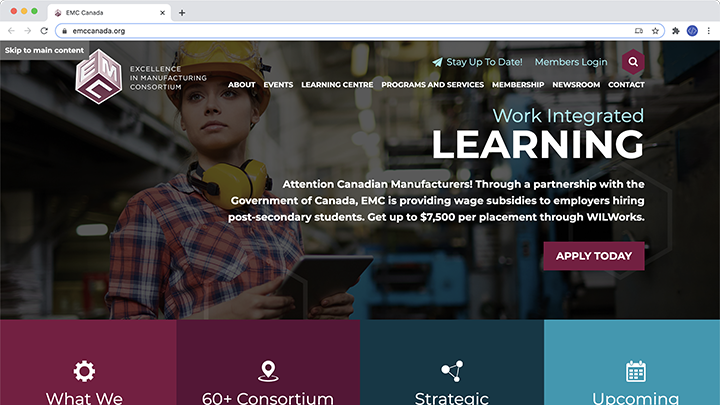Click the gear icon above What We
Screen dimensions: 720x405
(x=84, y=371)
